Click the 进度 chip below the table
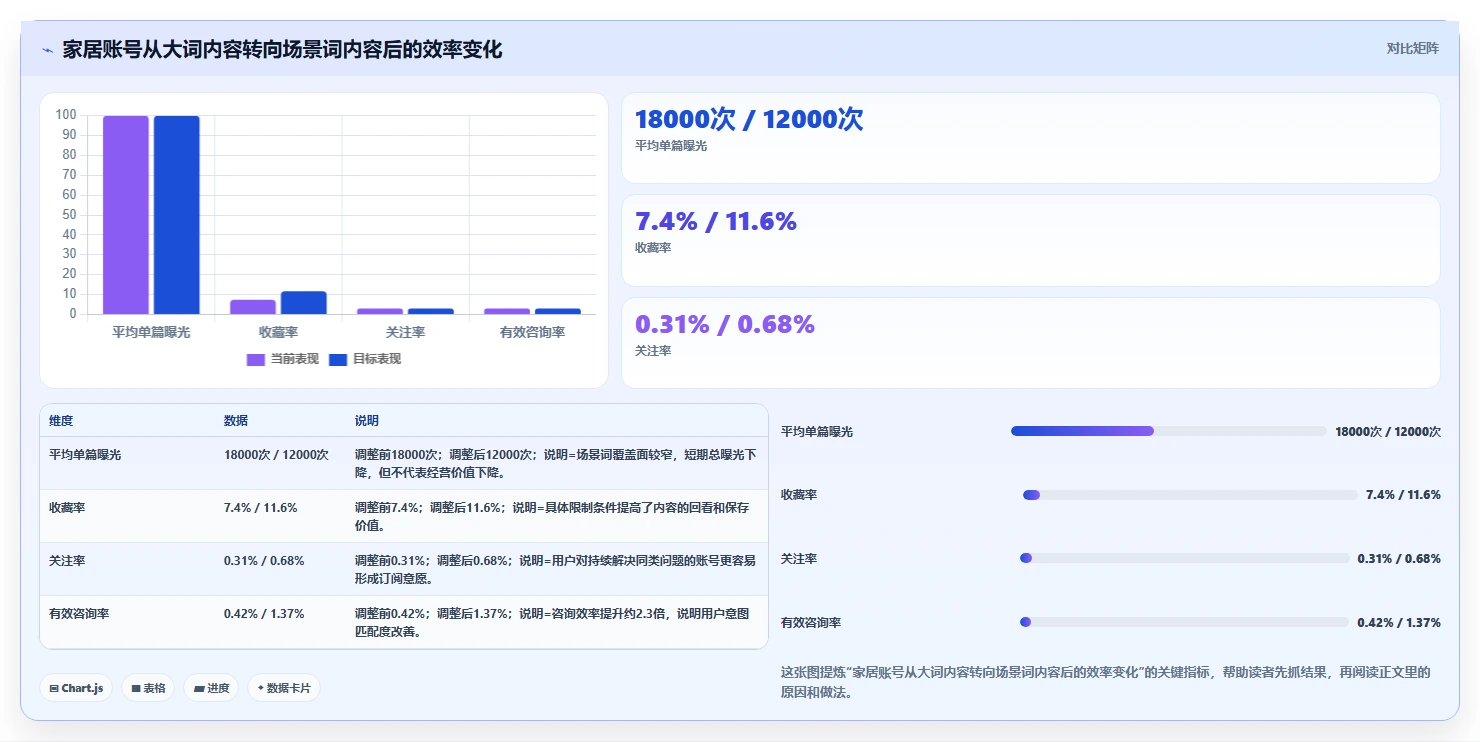 pos(211,688)
